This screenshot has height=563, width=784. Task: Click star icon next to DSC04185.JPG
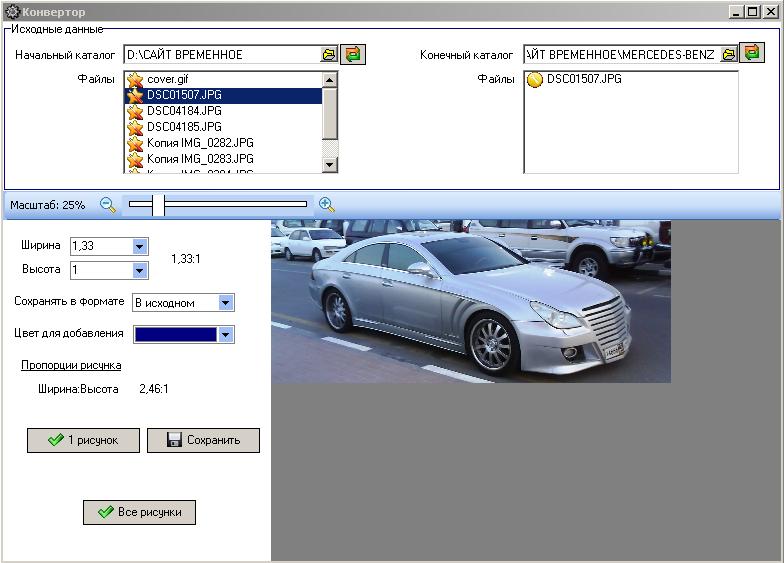pyautogui.click(x=135, y=127)
